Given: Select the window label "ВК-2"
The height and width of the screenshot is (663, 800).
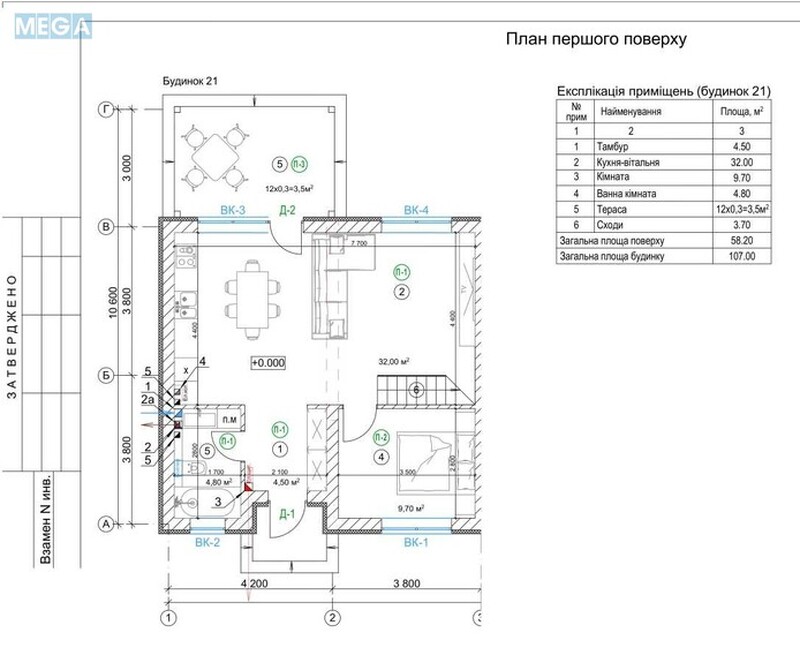Looking at the screenshot, I should [x=207, y=543].
